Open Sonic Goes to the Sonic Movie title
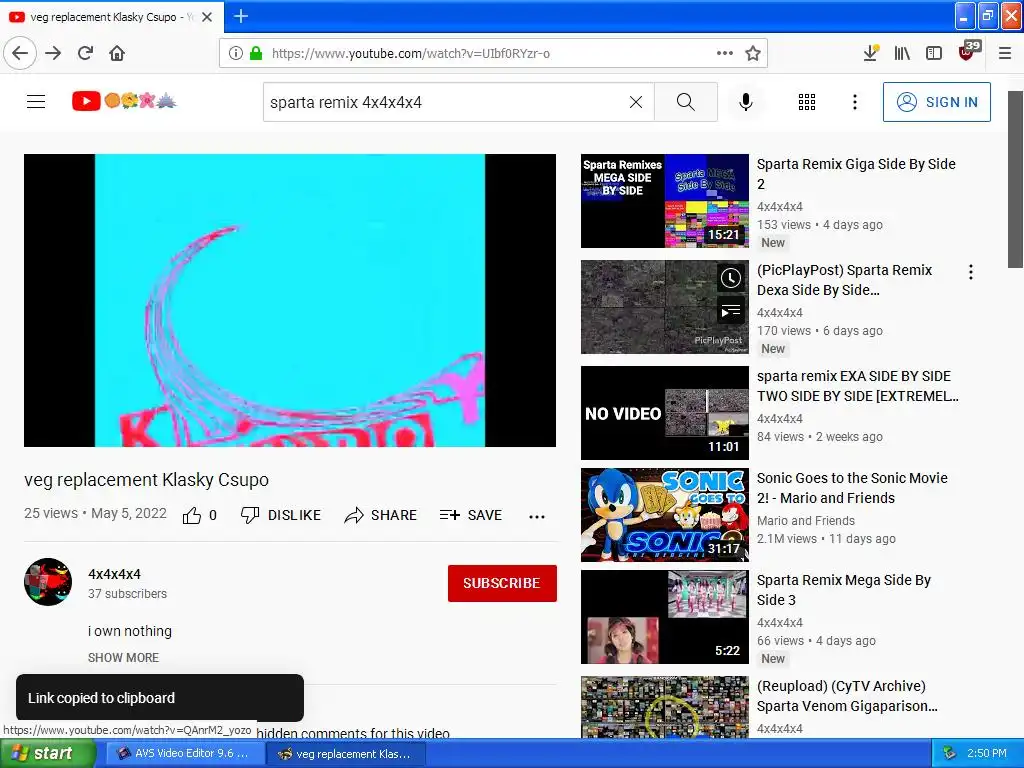 pos(852,488)
